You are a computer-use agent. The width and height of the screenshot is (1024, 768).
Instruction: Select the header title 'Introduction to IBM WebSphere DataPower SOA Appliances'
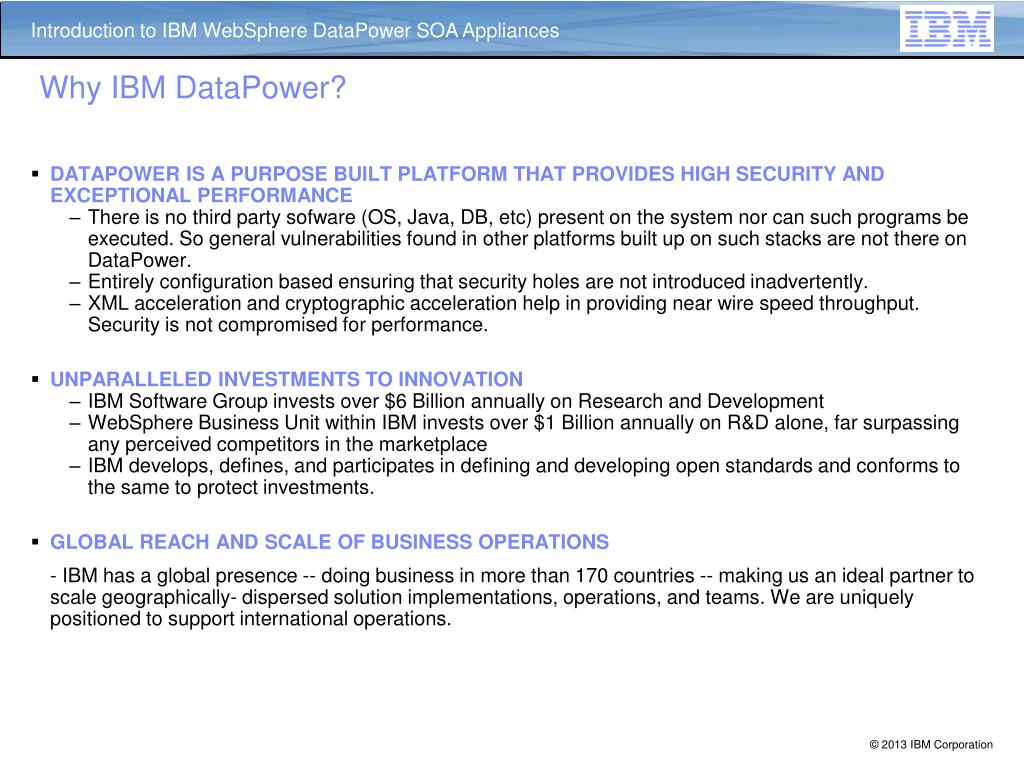(295, 31)
